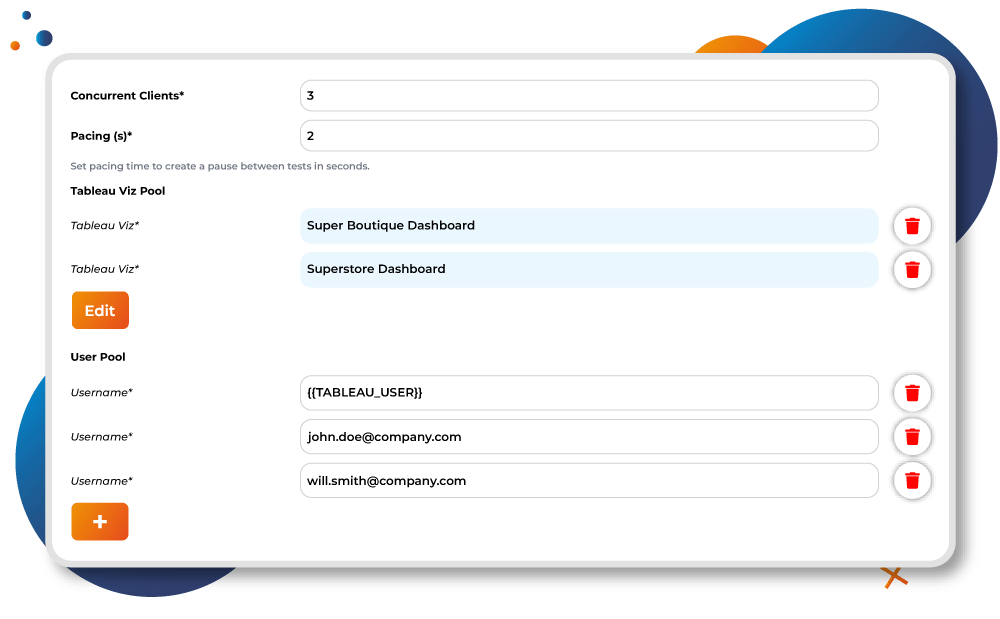This screenshot has height=619, width=1000.
Task: Remove the {{TABLEAU_USER}} username entry
Action: 912,393
